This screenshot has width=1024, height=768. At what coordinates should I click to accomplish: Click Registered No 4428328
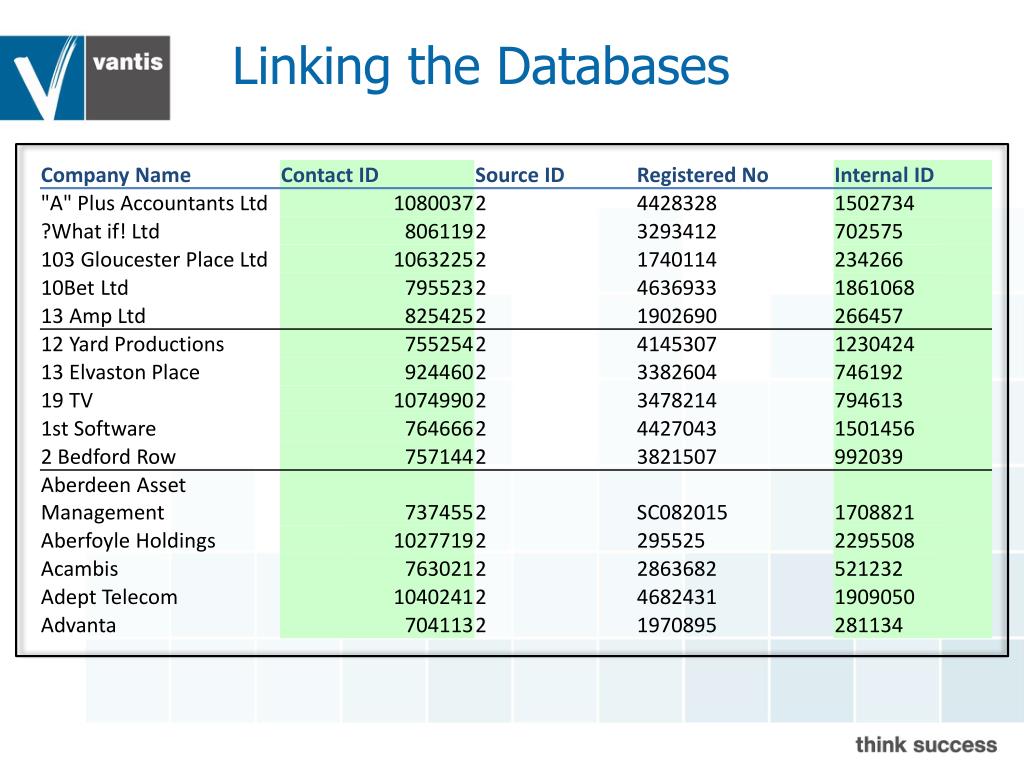677,203
